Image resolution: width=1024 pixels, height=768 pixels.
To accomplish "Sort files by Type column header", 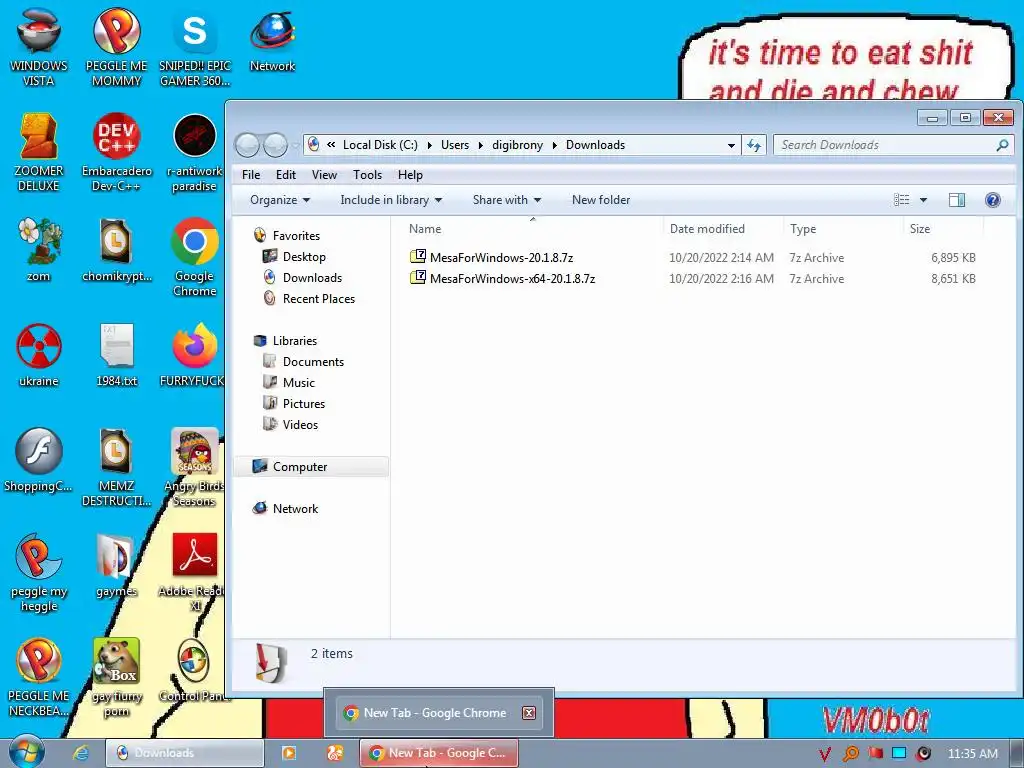I will 843,229.
